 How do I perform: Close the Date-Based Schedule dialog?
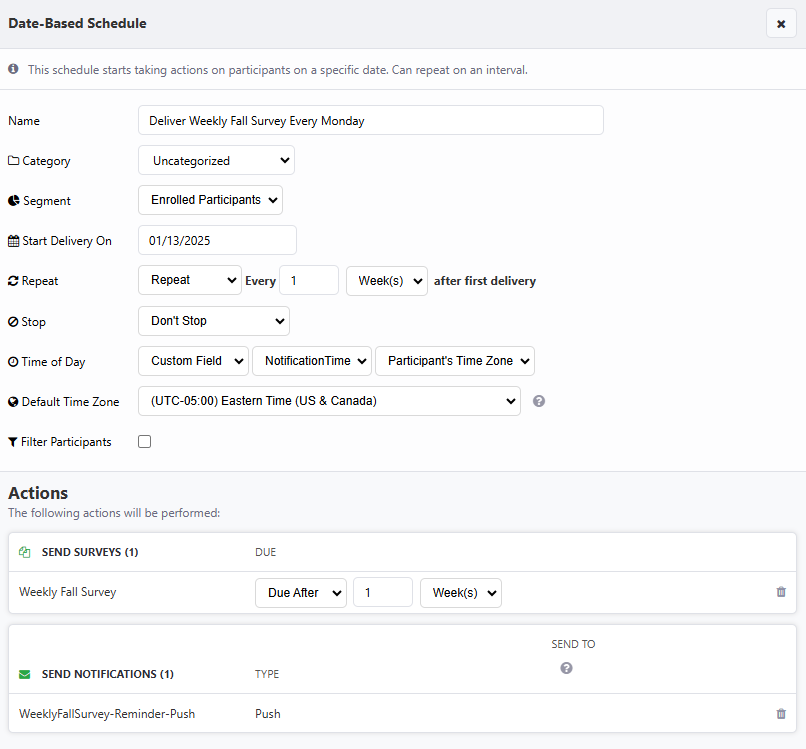(x=780, y=24)
